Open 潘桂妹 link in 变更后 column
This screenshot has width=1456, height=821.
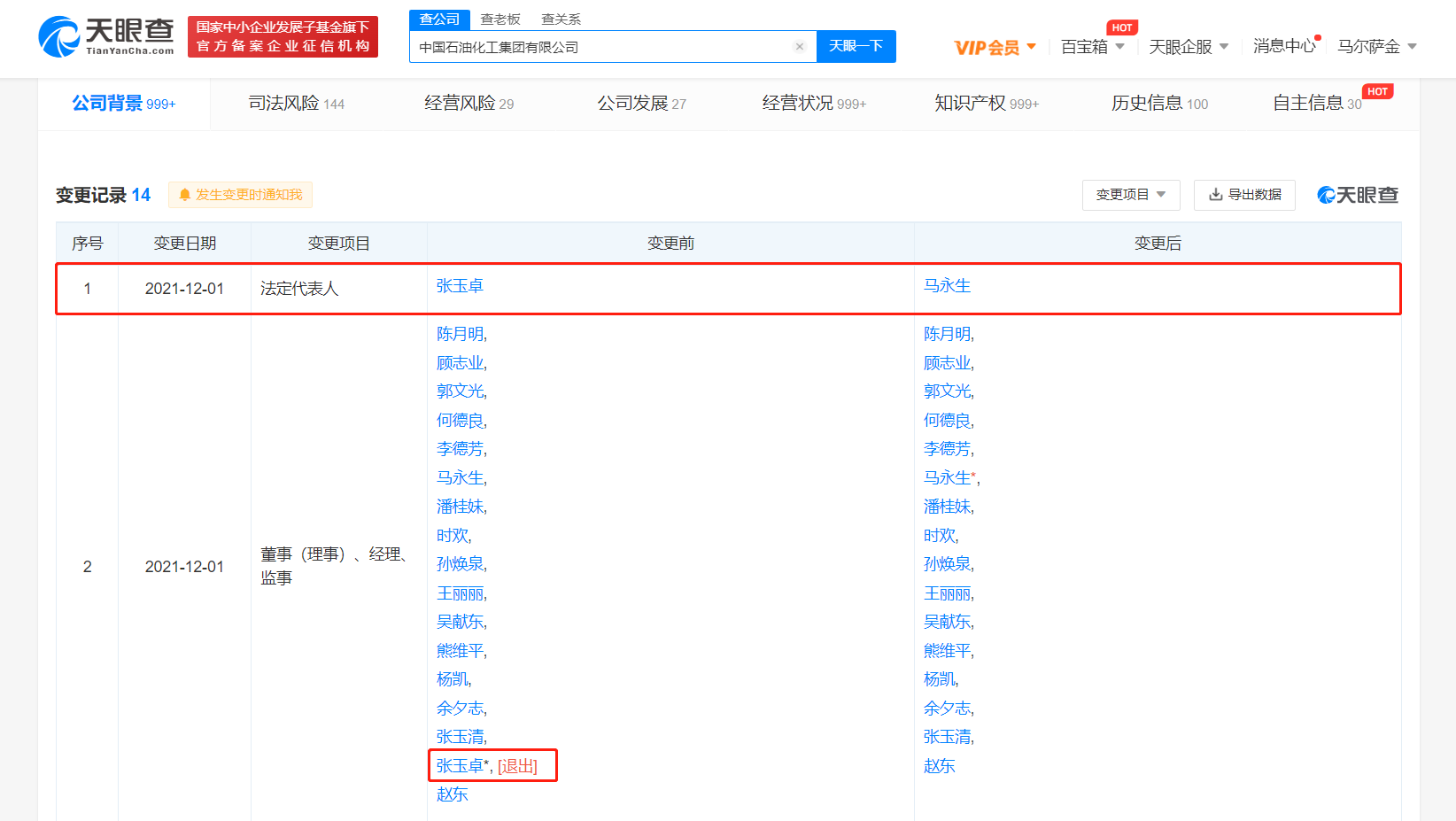tap(948, 507)
